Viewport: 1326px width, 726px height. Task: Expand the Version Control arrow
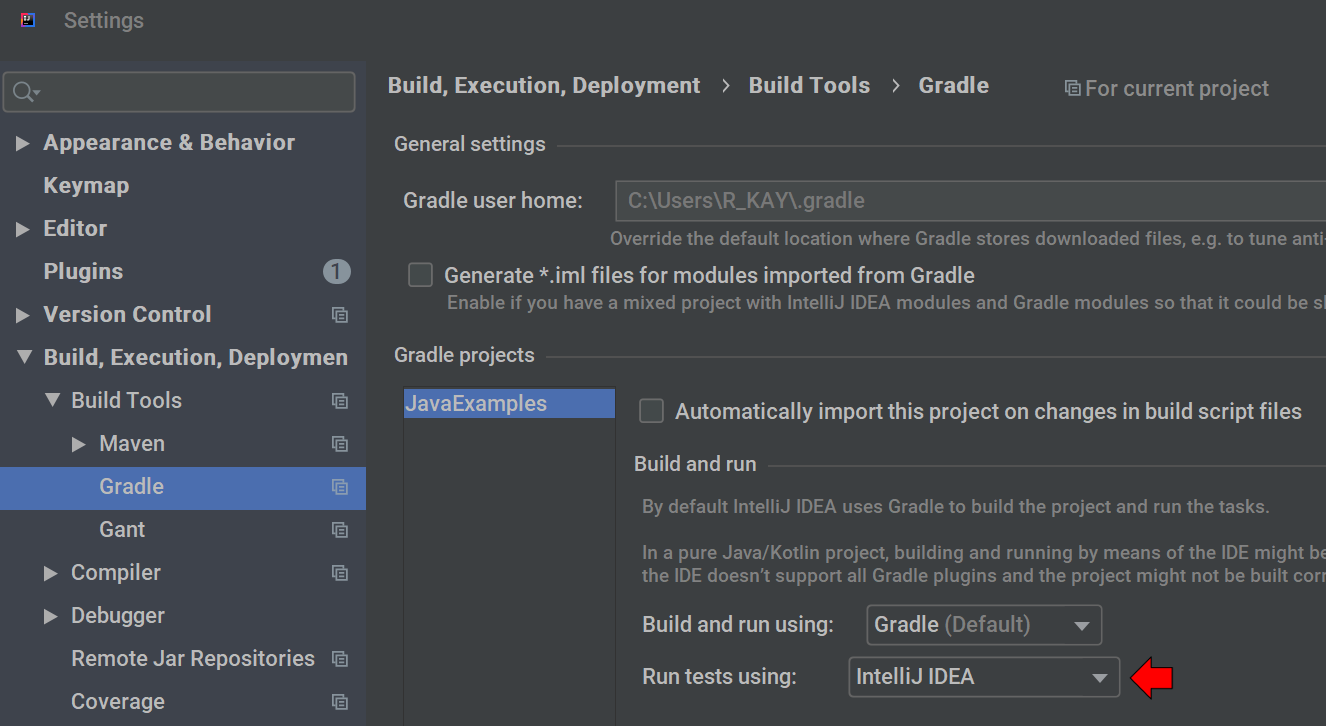tap(22, 315)
